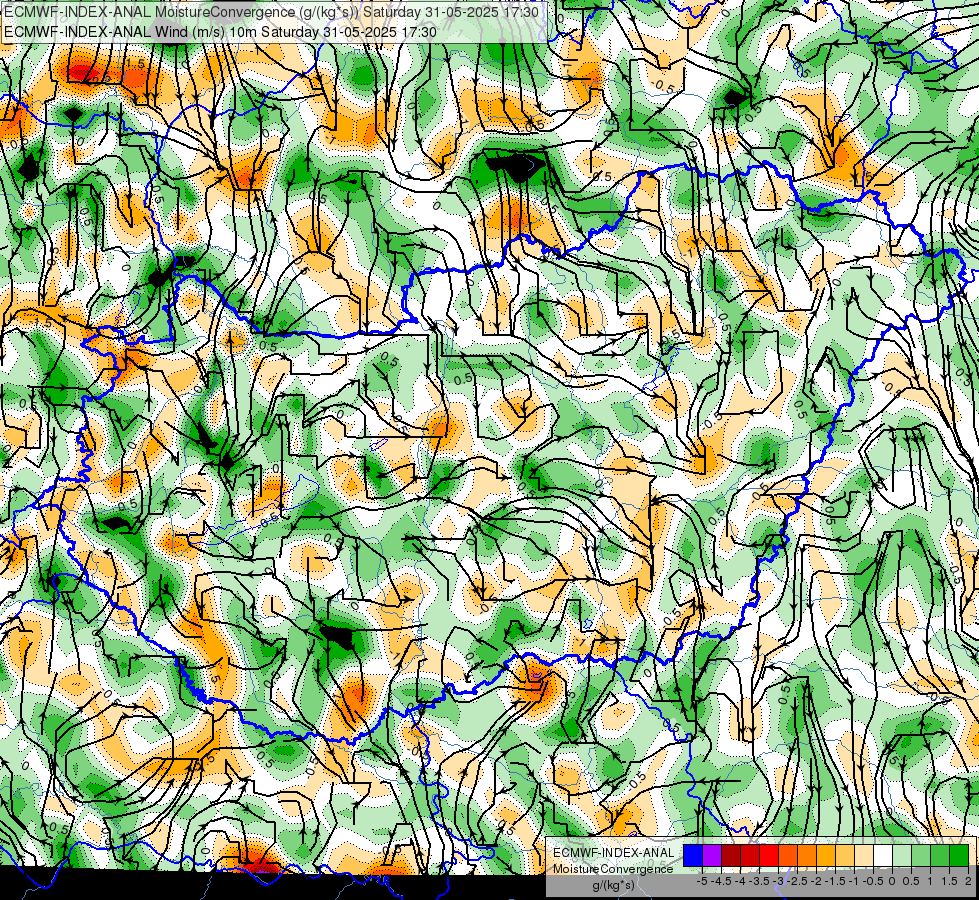Select the palest green swatch ending at 0.5
This screenshot has height=900, width=979.
[x=902, y=855]
